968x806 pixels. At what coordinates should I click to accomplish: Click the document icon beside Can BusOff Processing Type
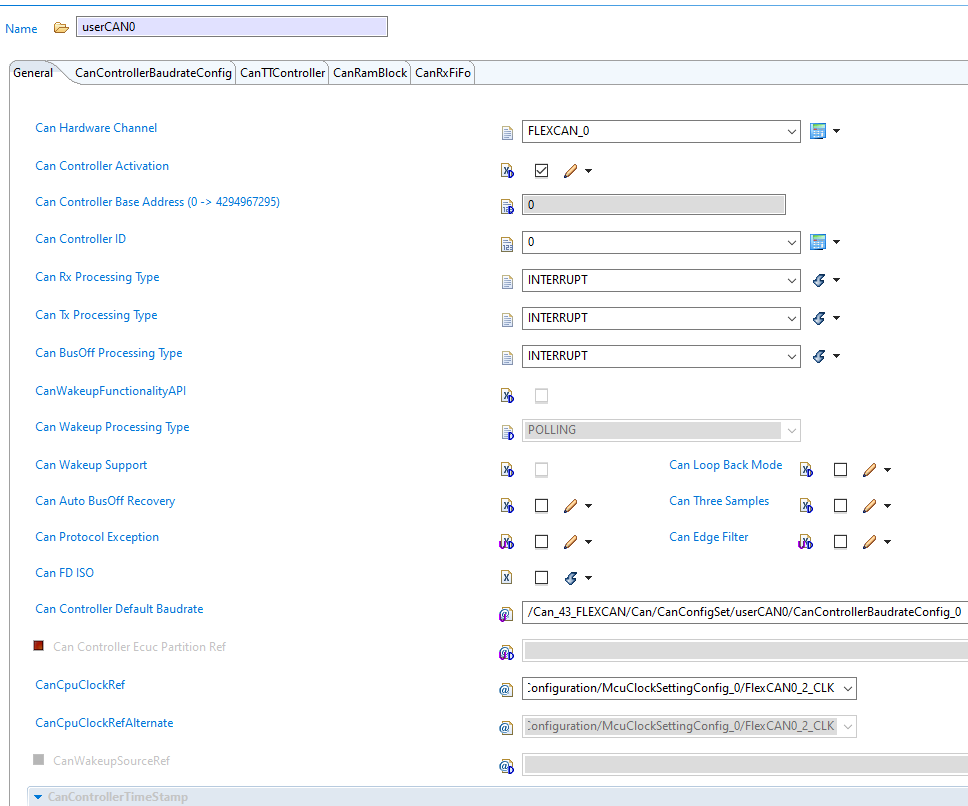tap(507, 358)
